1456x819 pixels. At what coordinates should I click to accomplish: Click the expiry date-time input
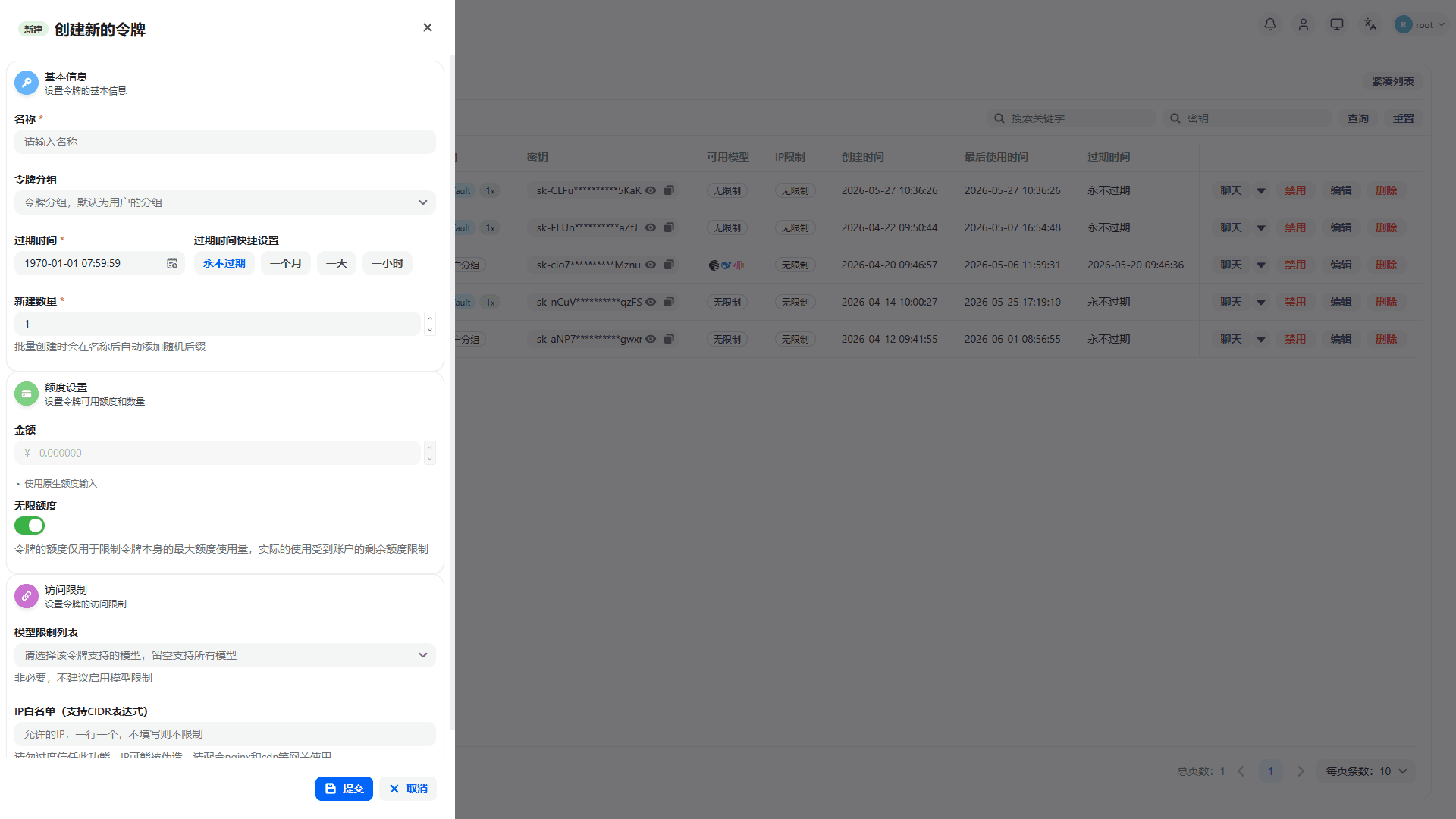(x=99, y=263)
